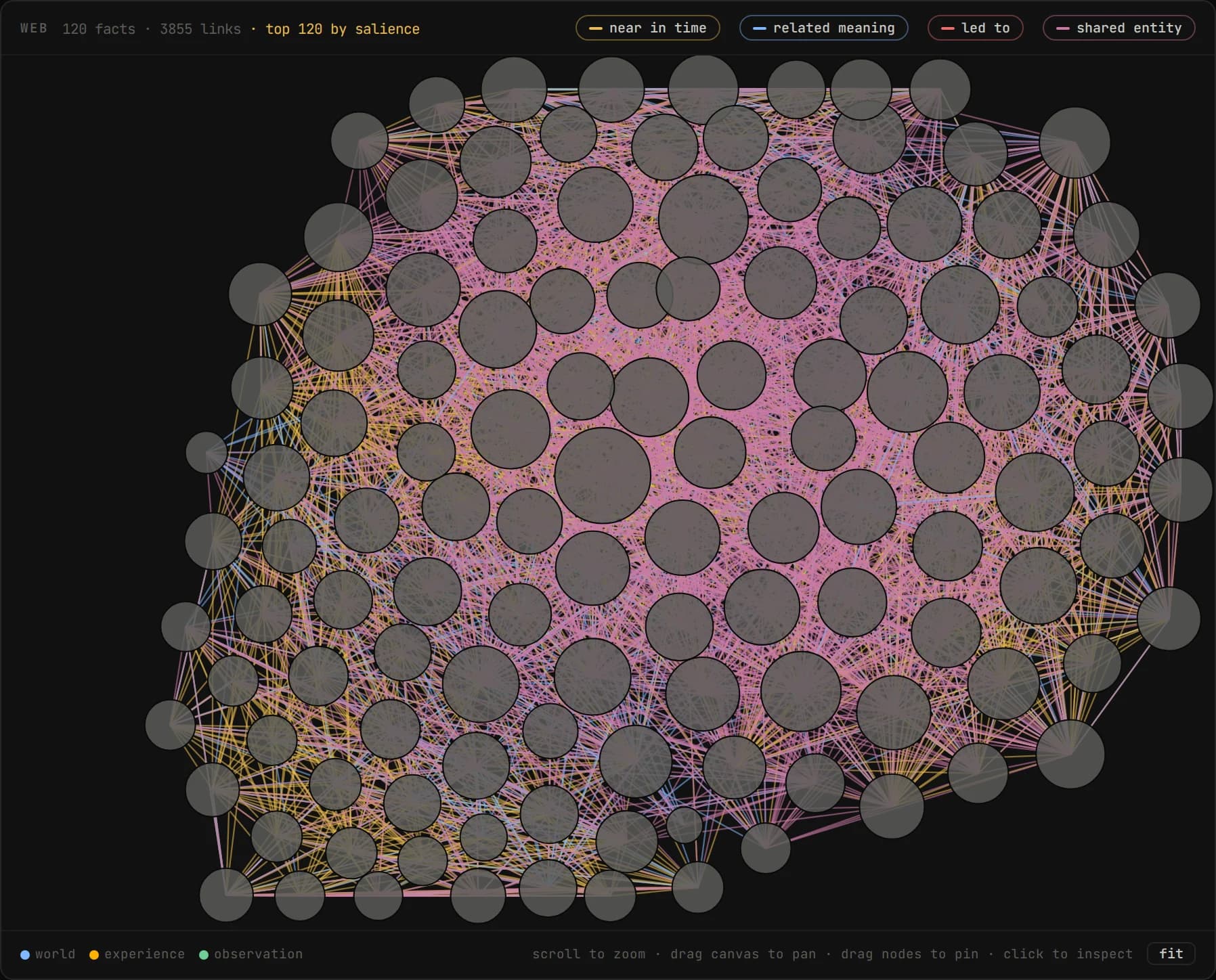Click the blue dash in related meaning pill

(x=760, y=28)
